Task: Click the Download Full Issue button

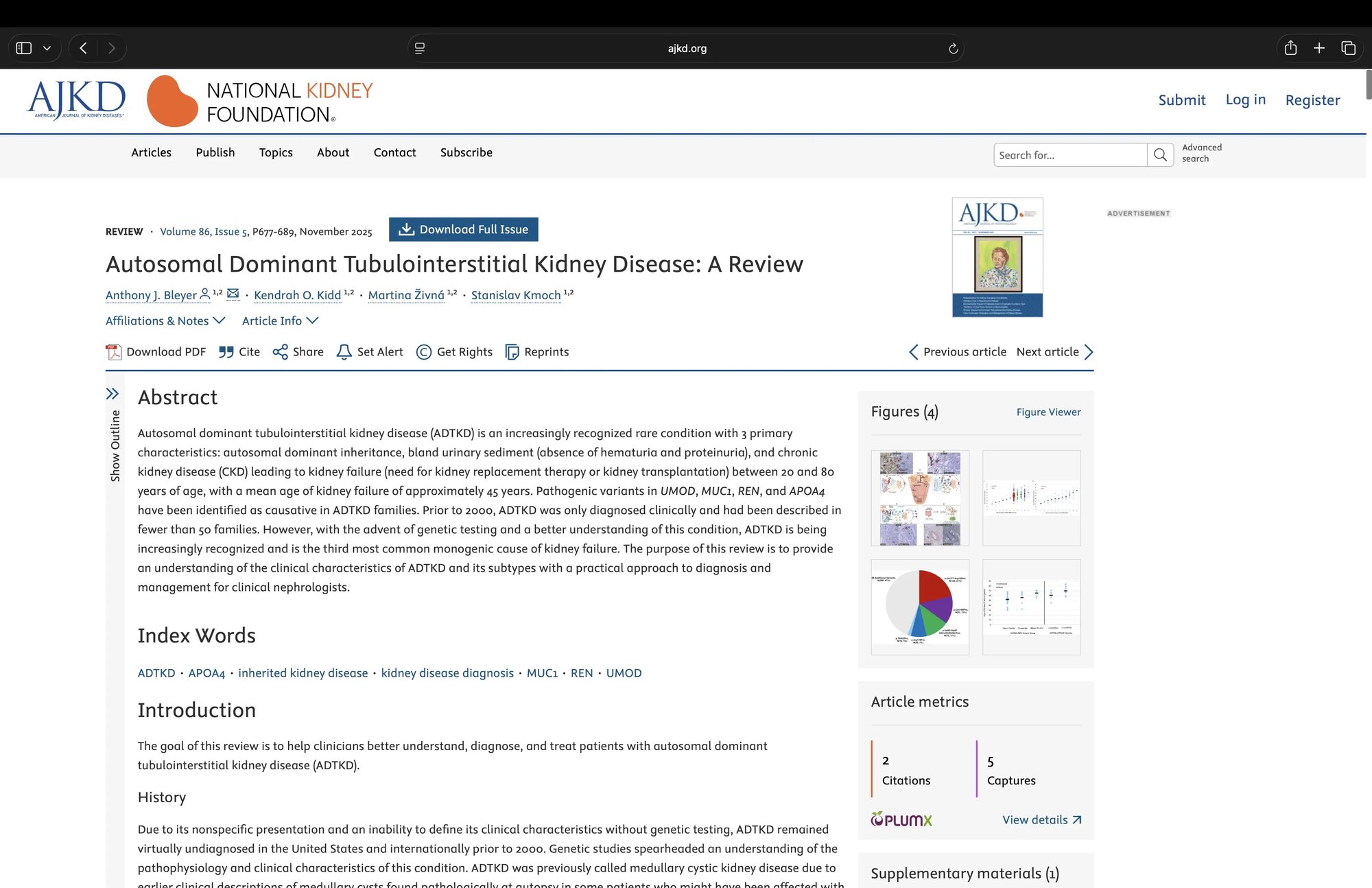Action: 464,229
